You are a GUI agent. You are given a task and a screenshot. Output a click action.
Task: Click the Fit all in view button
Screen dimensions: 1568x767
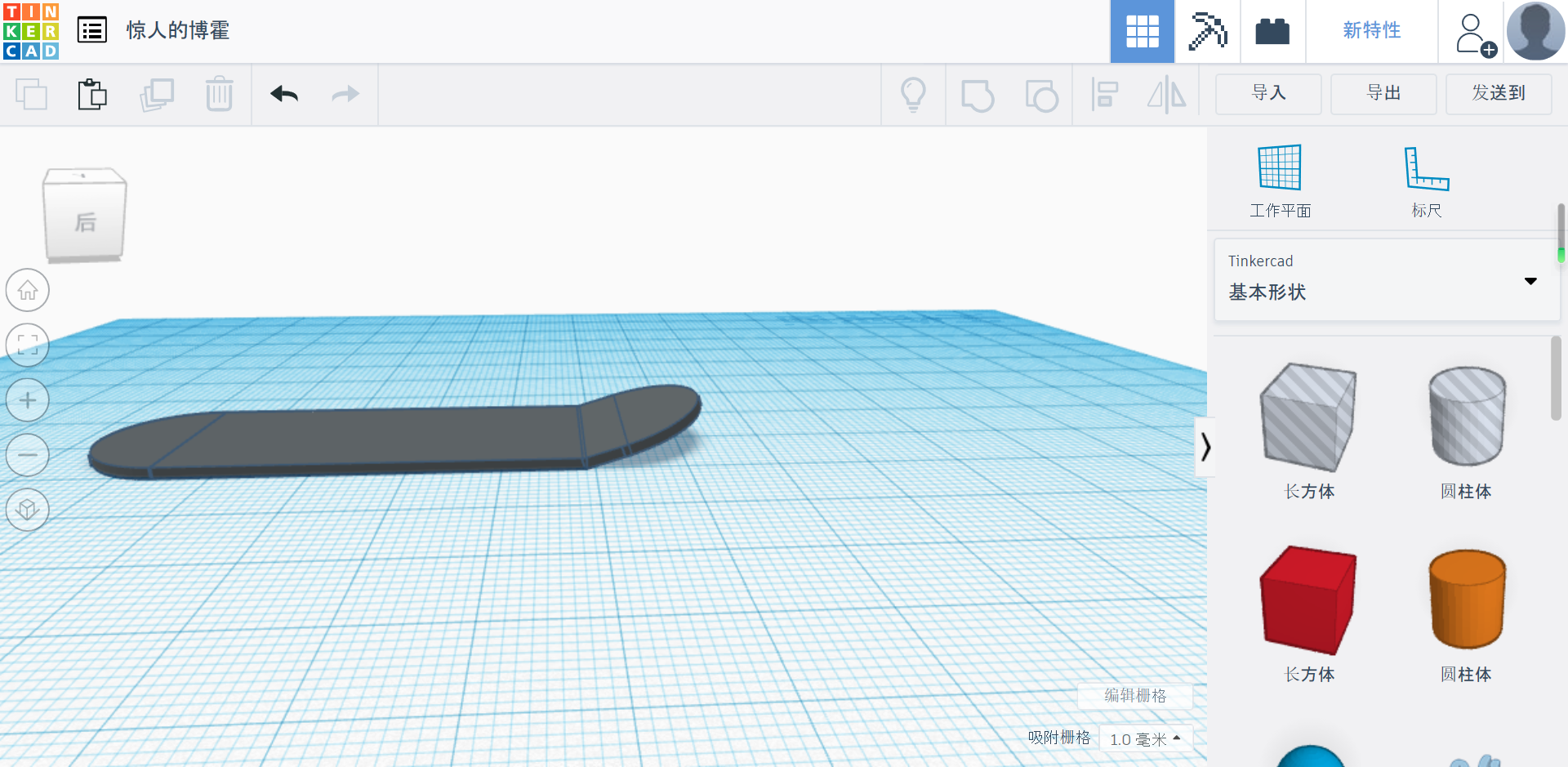click(x=28, y=345)
